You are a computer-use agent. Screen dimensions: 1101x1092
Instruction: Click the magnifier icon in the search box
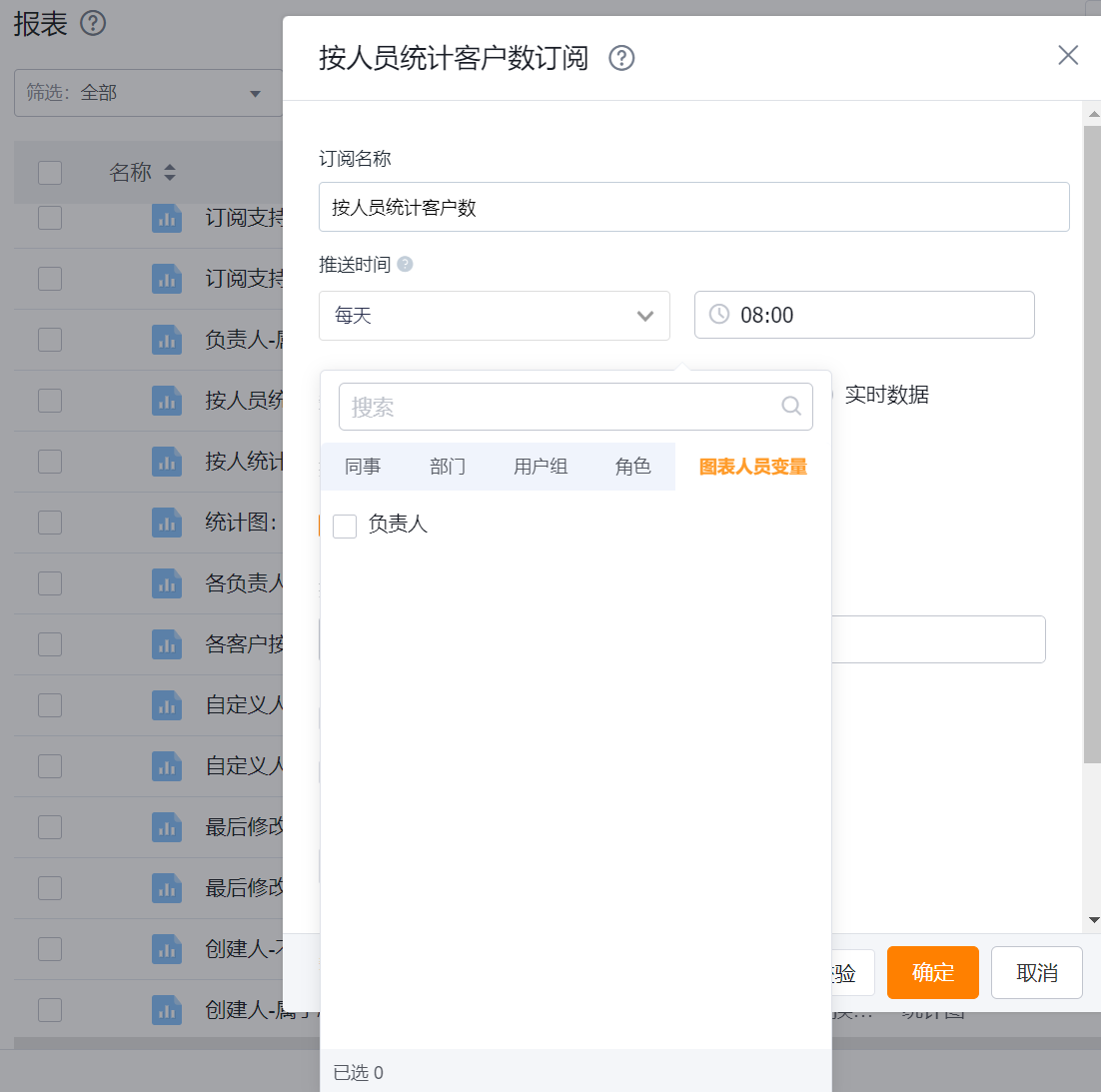(790, 406)
